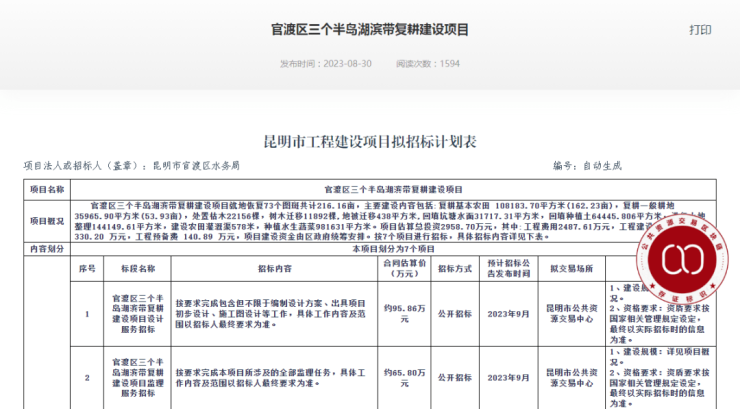Viewport: 740px width, 409px height.
Task: Click the 序号 column header
Action: 87,269
